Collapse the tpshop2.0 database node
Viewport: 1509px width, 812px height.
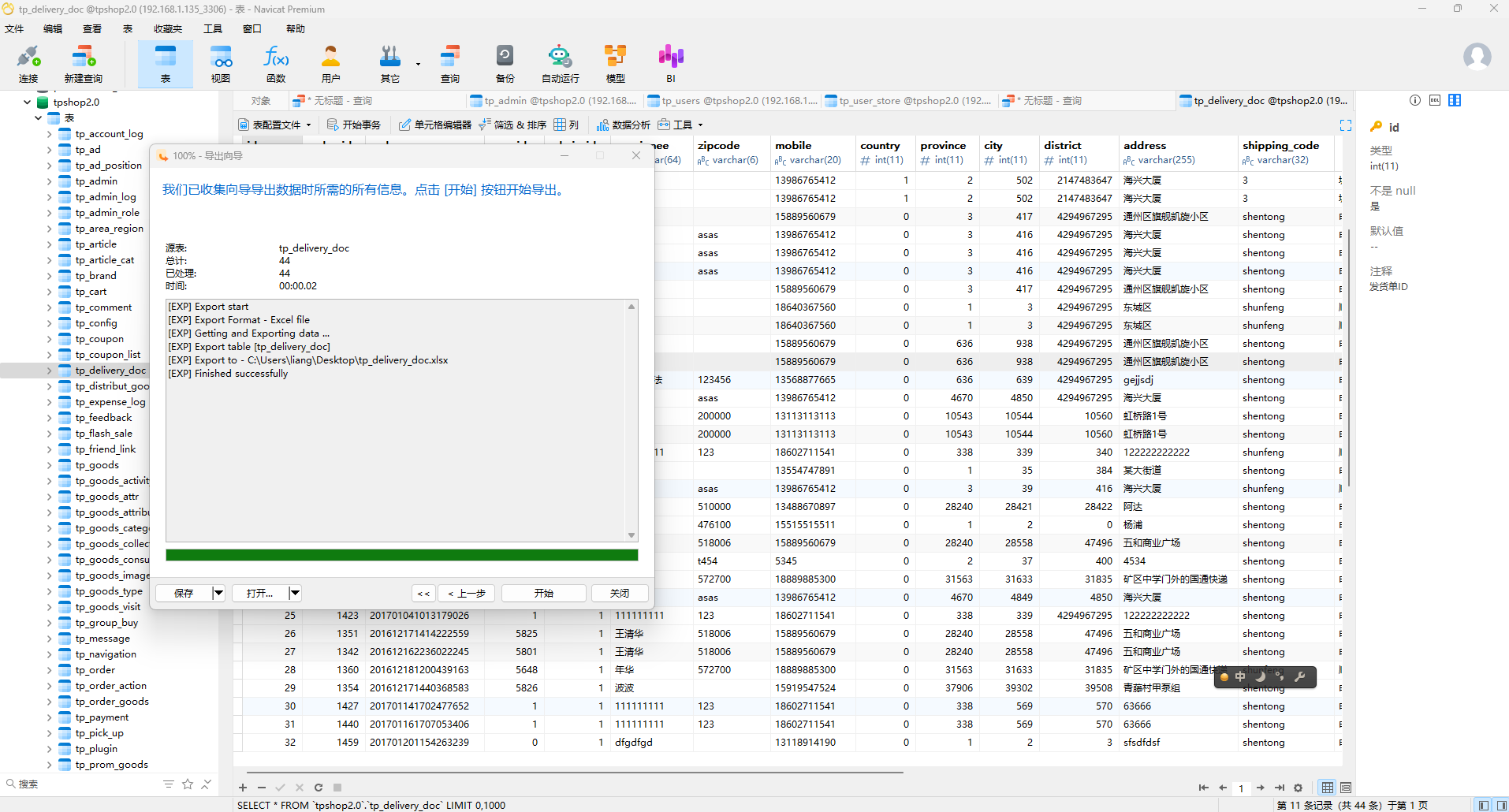coord(28,102)
